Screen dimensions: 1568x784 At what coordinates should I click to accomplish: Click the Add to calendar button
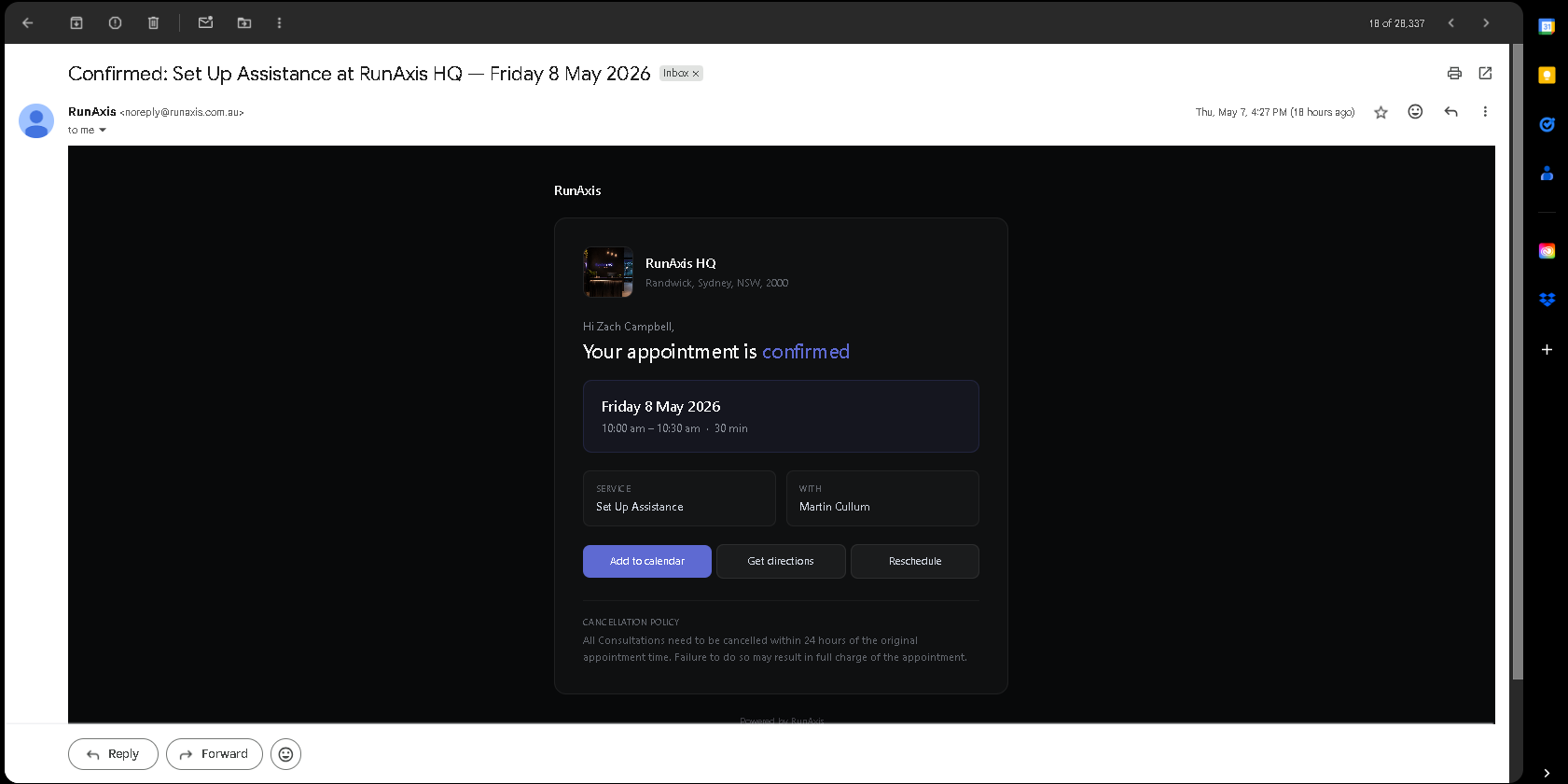click(647, 561)
